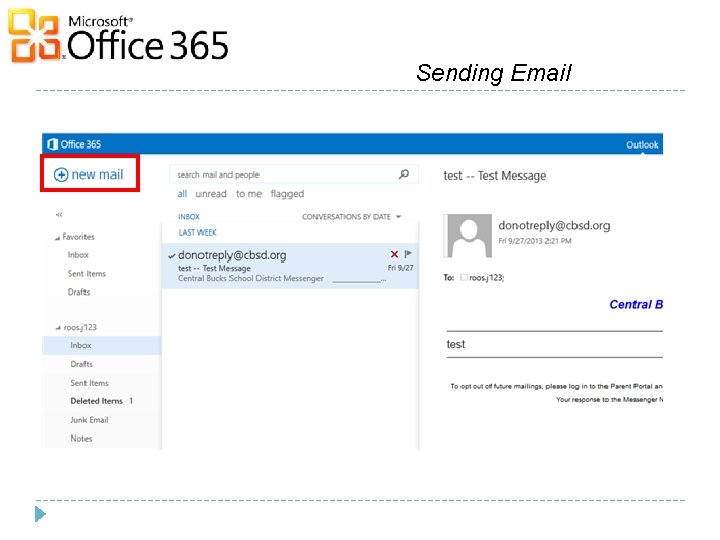The width and height of the screenshot is (720, 540).
Task: Click the new mail plus icon
Action: point(61,175)
